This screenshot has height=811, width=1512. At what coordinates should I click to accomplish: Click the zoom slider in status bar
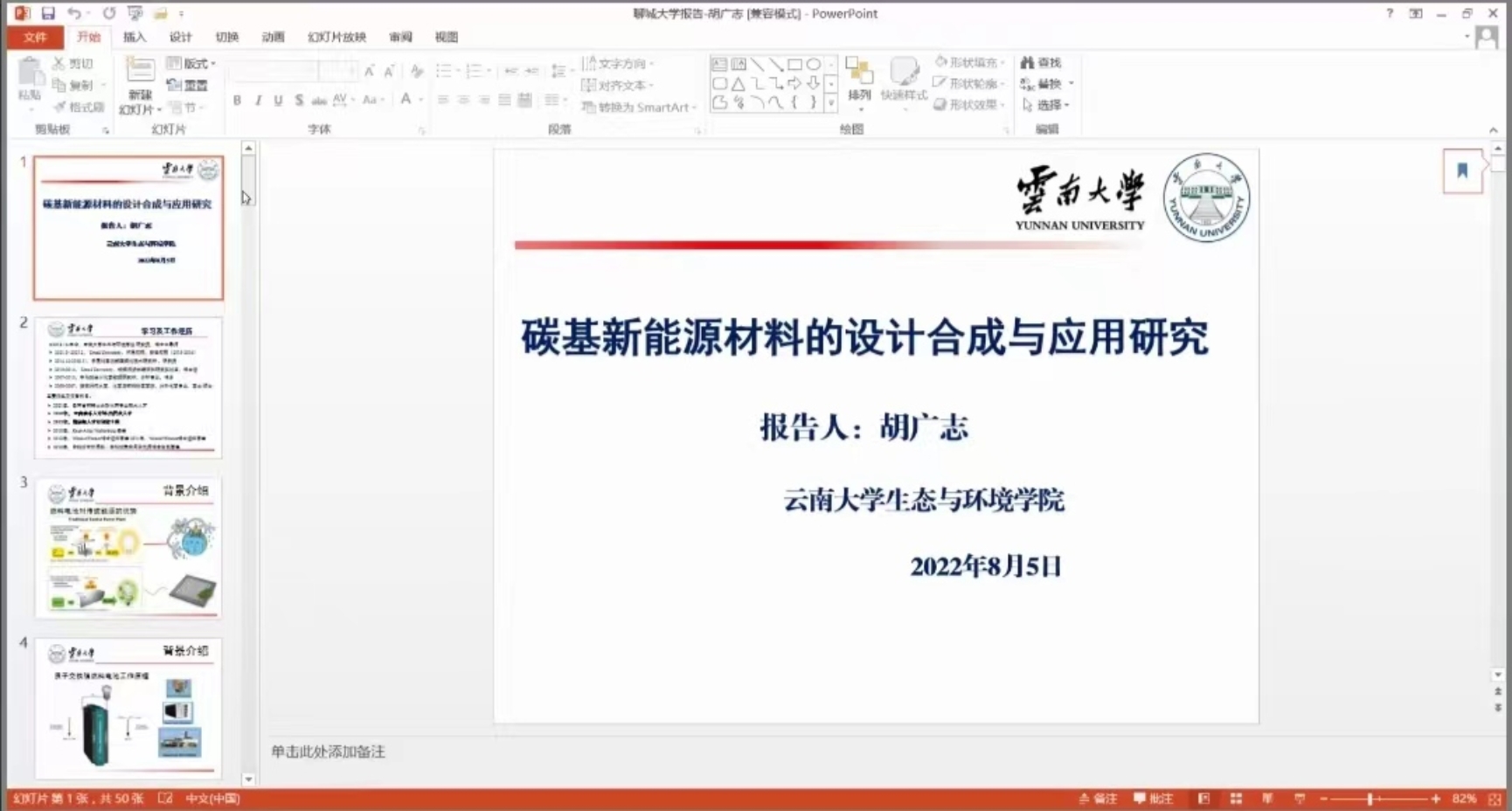pos(1370,799)
